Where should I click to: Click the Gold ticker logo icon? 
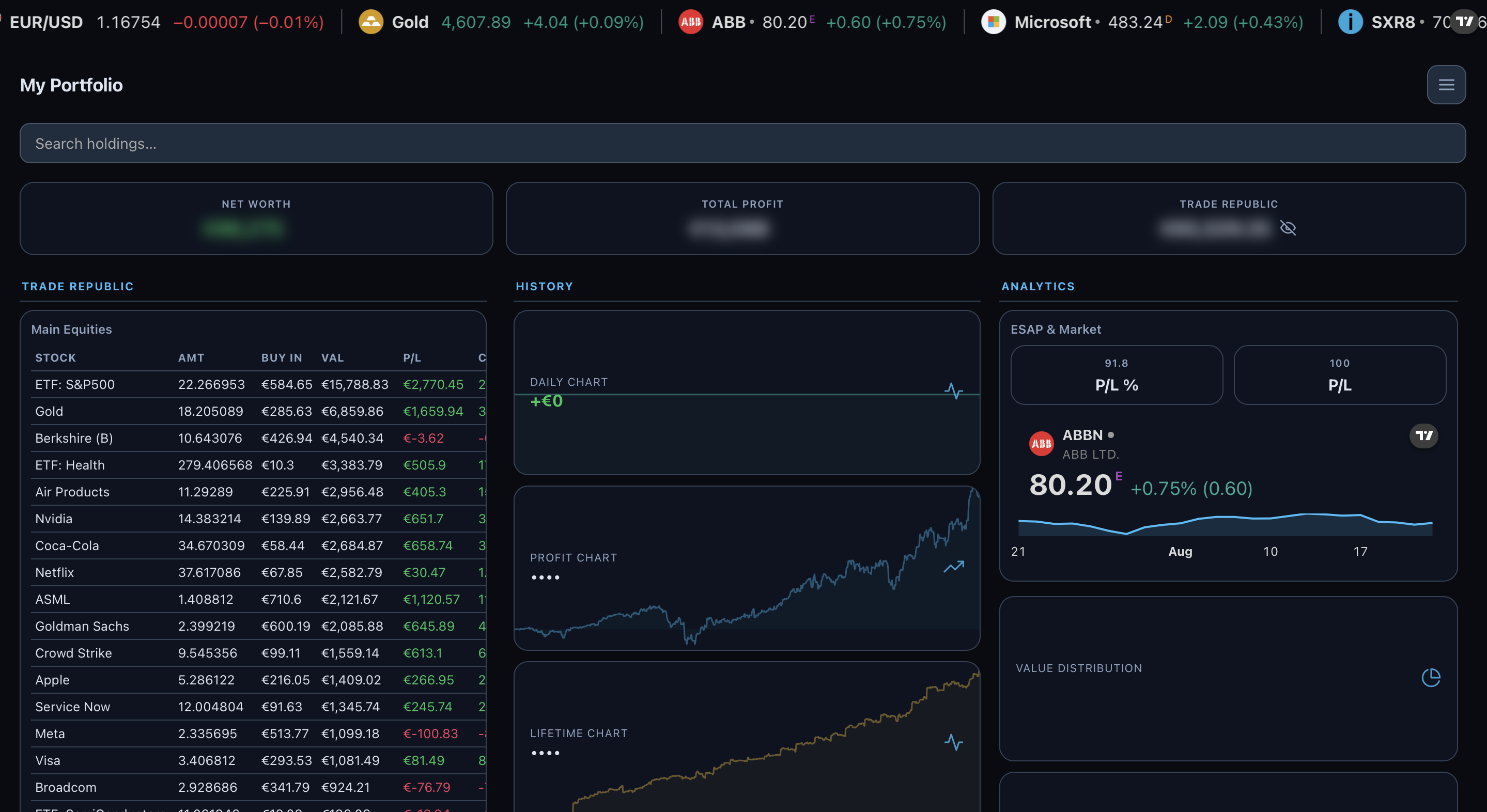pyautogui.click(x=370, y=22)
